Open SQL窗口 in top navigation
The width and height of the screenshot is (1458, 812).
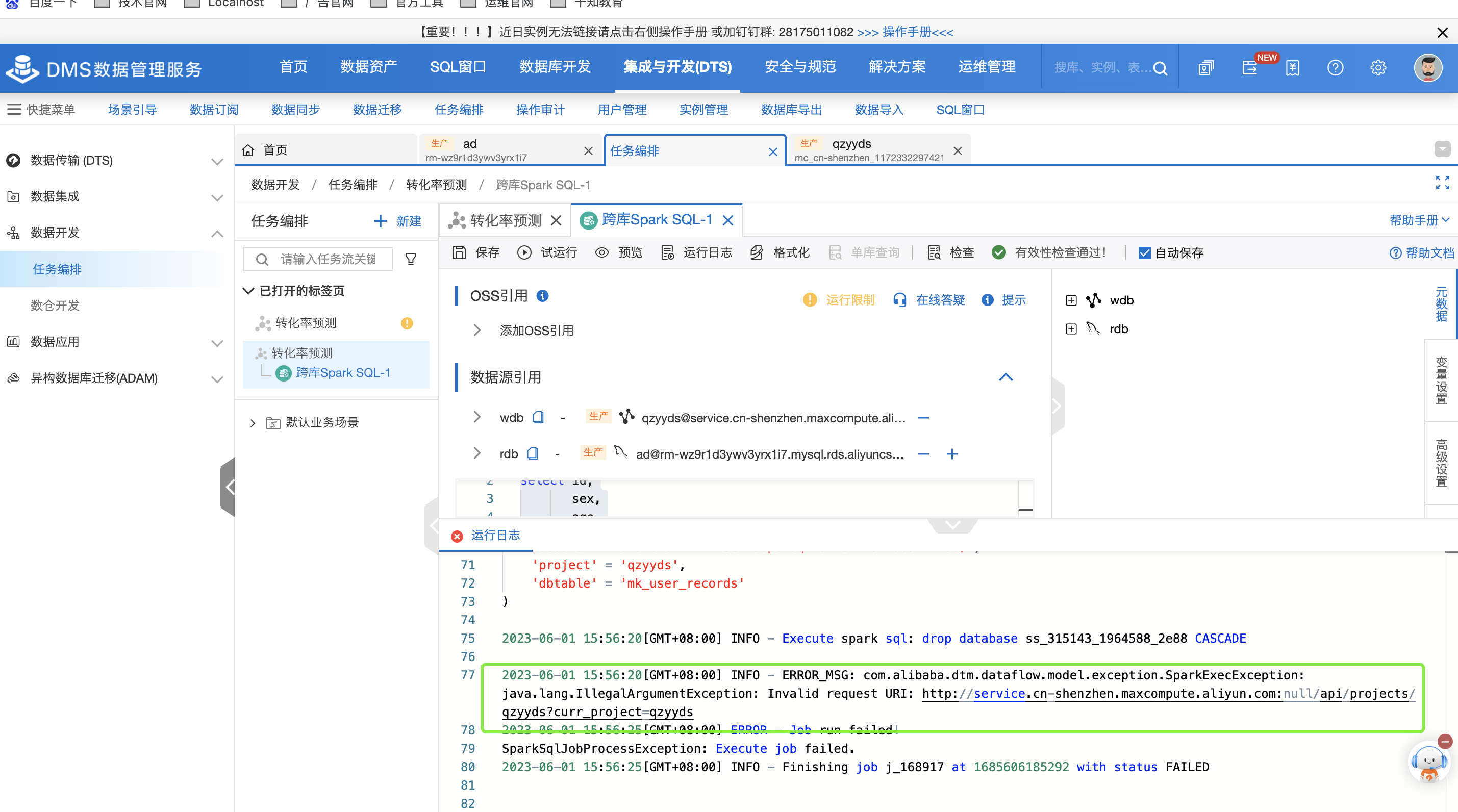[x=458, y=67]
